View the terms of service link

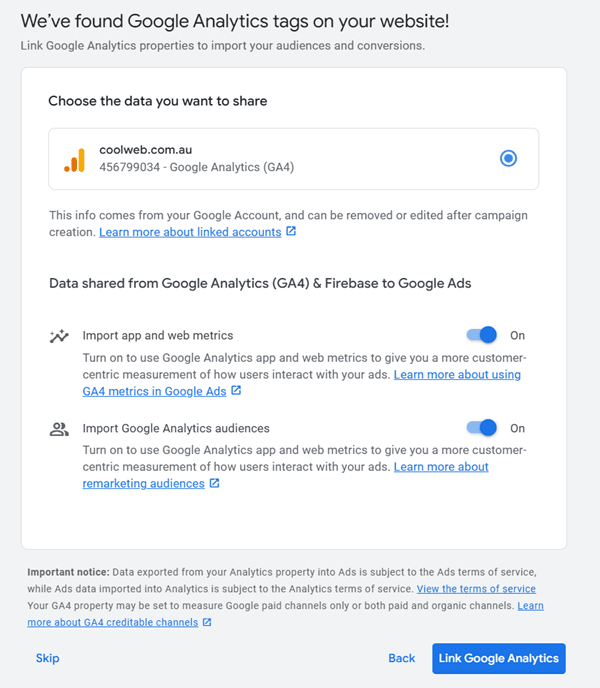[x=476, y=588]
